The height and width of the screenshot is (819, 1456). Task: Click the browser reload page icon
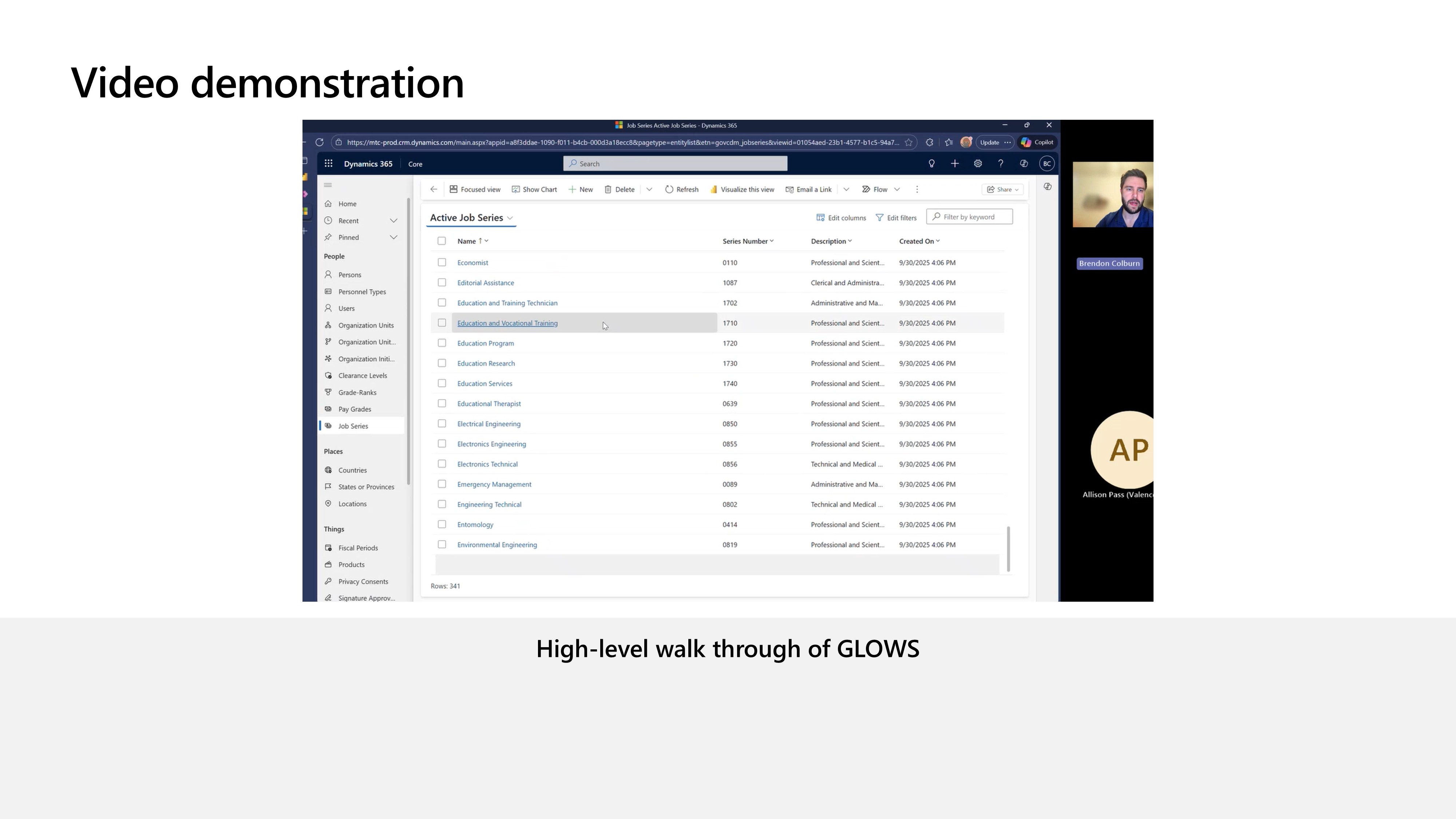pyautogui.click(x=319, y=142)
